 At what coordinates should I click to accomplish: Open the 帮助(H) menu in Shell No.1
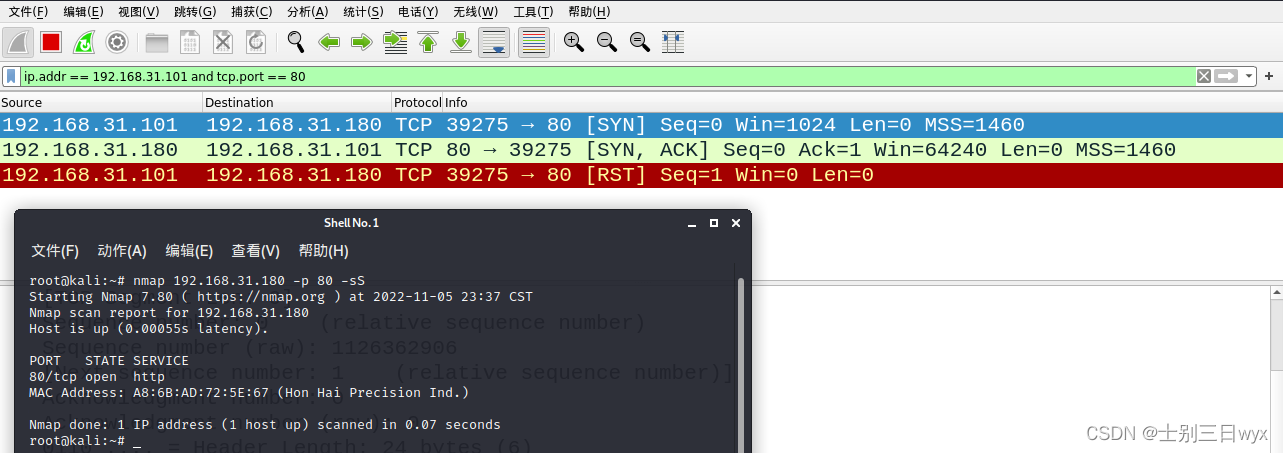[324, 251]
